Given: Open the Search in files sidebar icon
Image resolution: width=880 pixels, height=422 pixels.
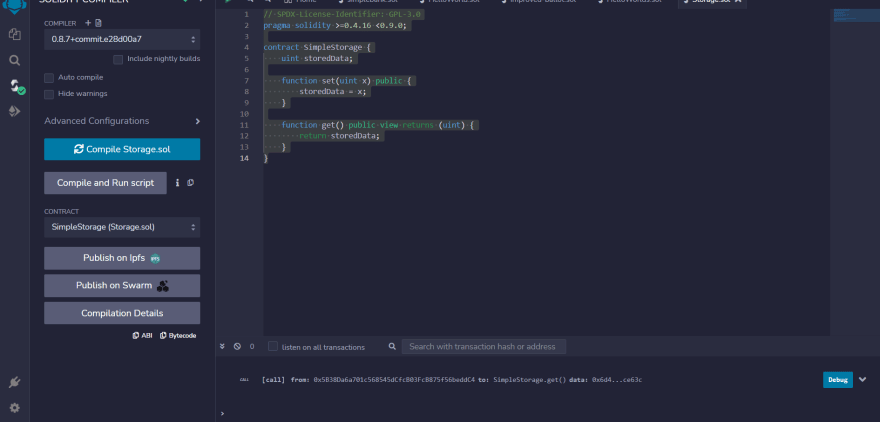Looking at the screenshot, I should point(15,61).
